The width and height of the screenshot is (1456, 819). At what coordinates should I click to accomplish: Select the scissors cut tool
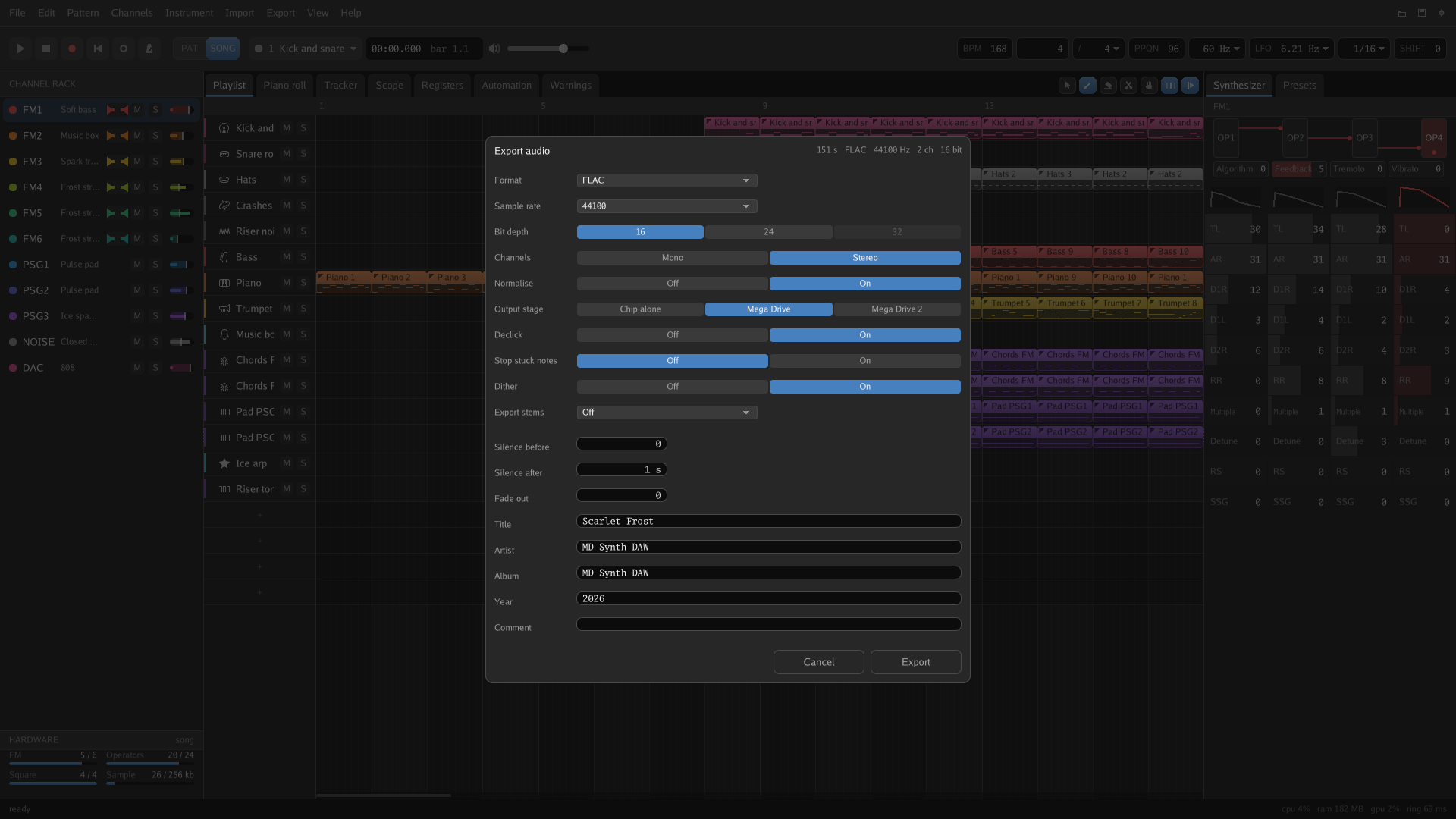tap(1128, 86)
